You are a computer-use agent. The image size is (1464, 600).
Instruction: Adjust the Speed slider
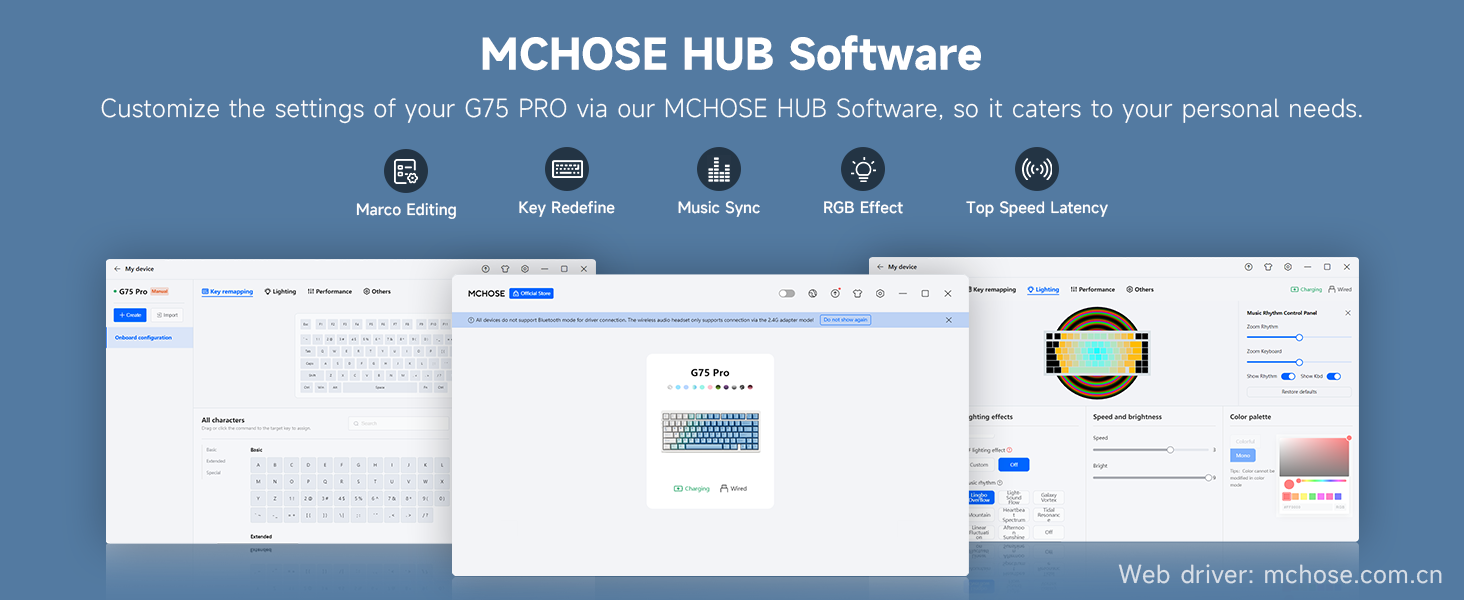pos(1151,450)
